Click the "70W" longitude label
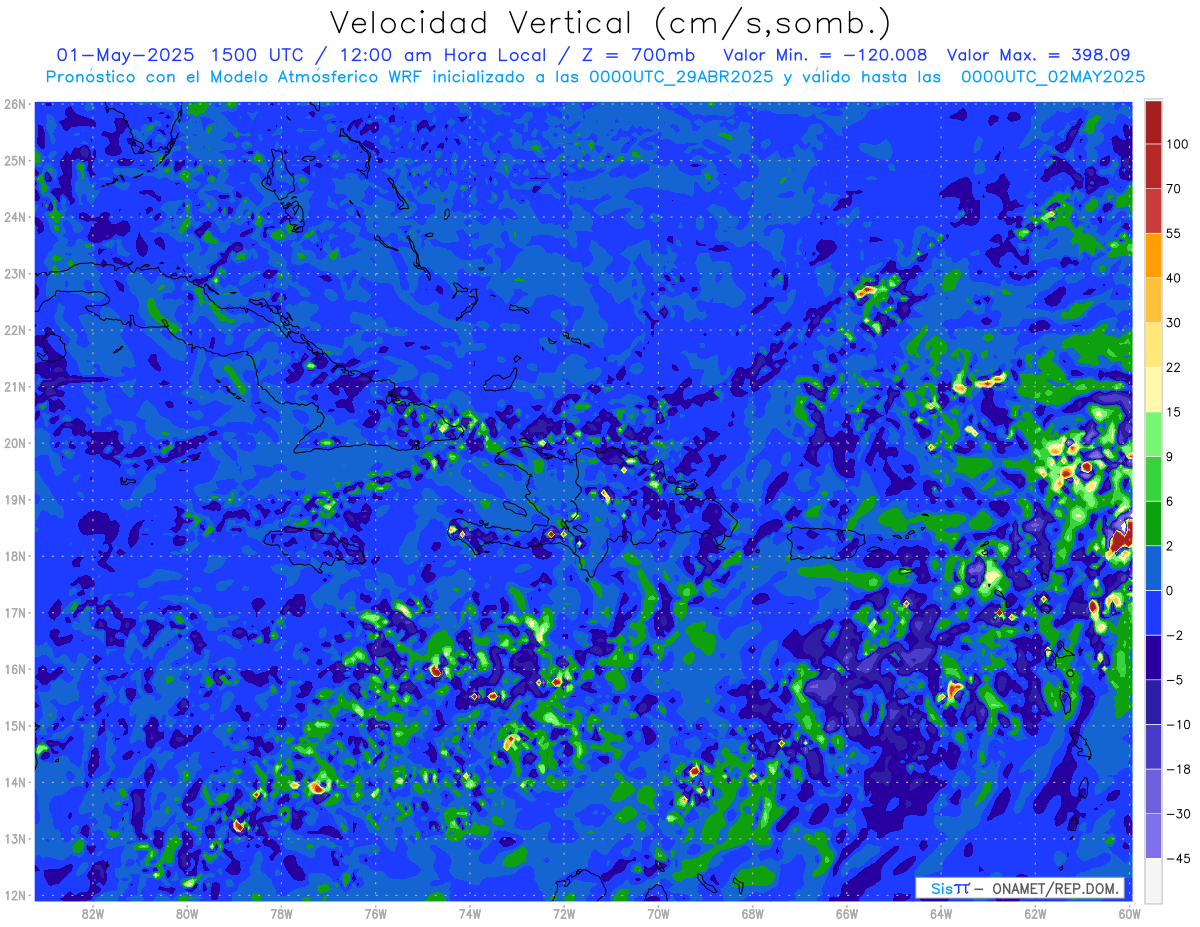 coord(658,913)
